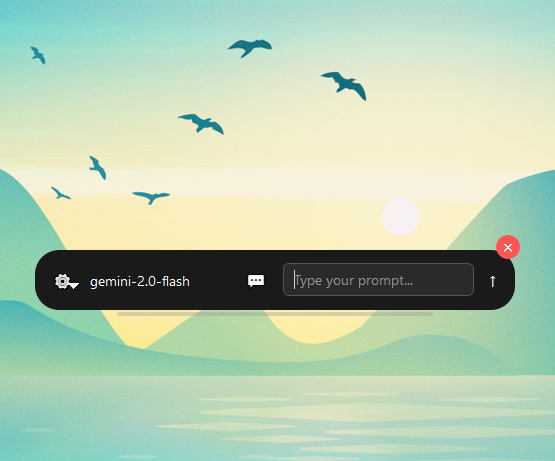555x461 pixels.
Task: Close the prompt bar with red X
Action: click(508, 247)
